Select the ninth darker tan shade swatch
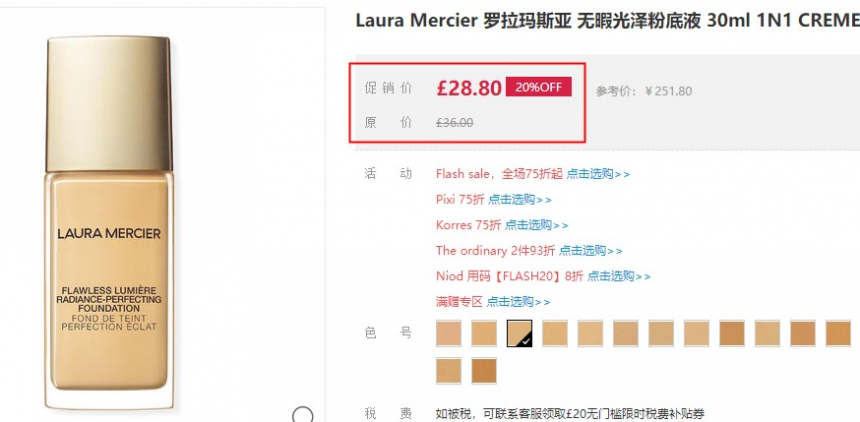 [732, 333]
